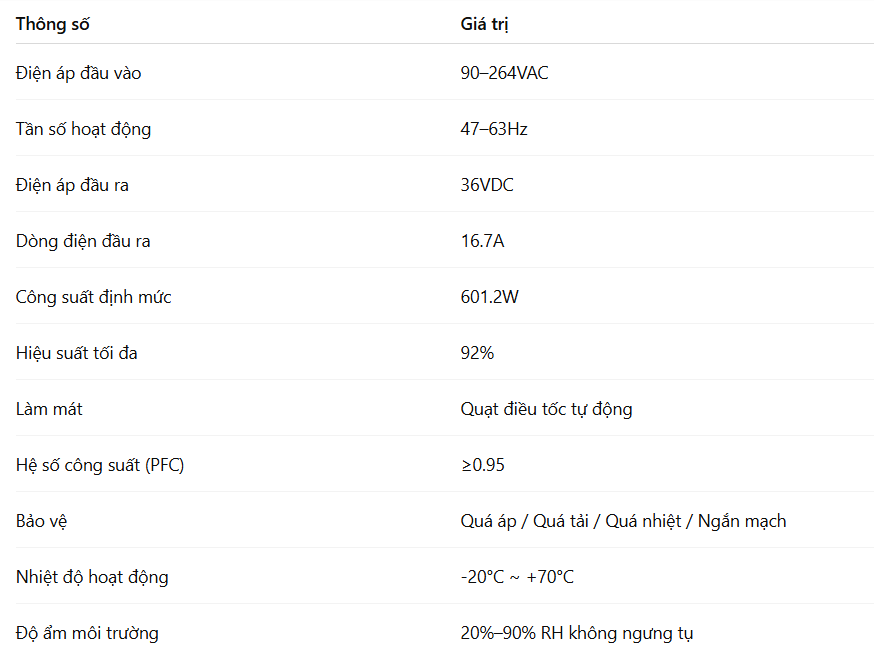874x656 pixels.
Task: Click the 'Tần số hoạt động' label
Action: pos(83,129)
